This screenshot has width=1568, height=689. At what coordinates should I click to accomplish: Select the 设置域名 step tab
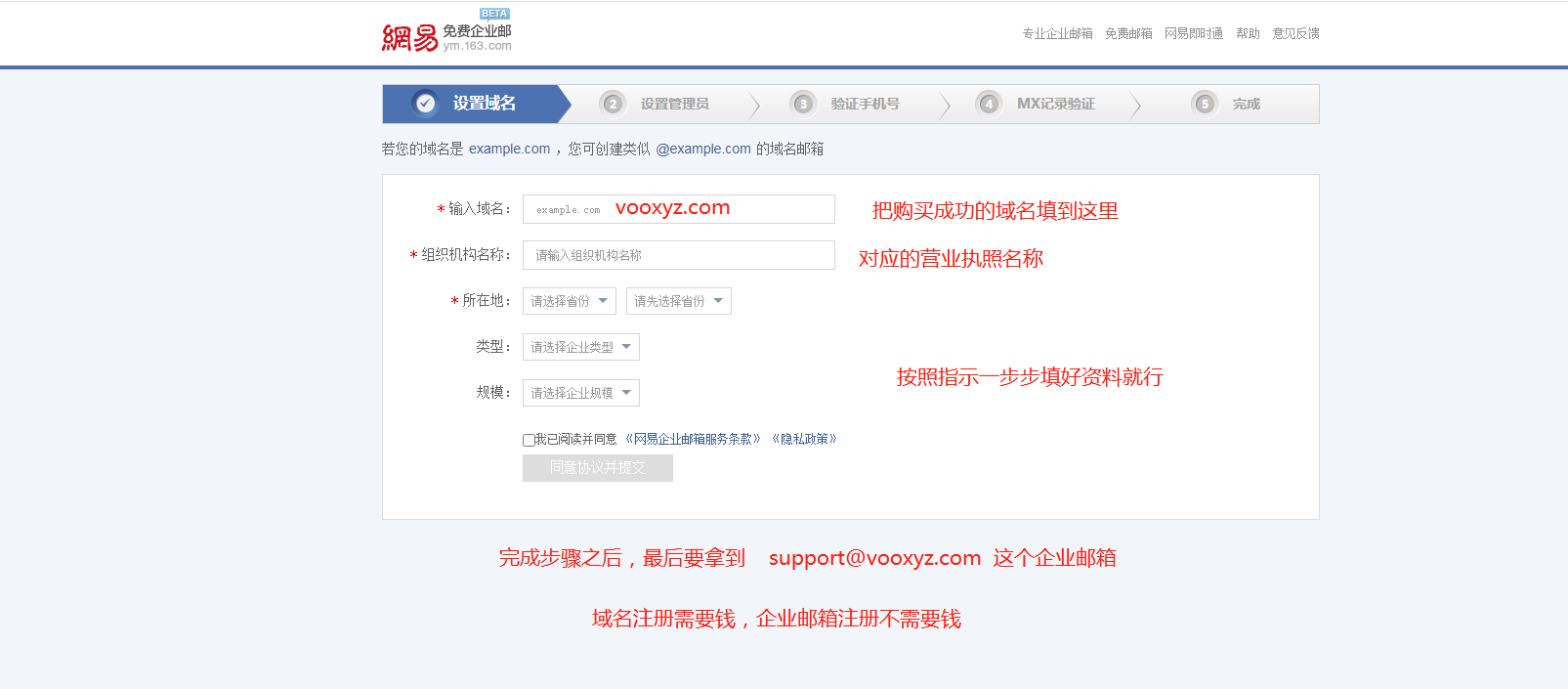[476, 104]
